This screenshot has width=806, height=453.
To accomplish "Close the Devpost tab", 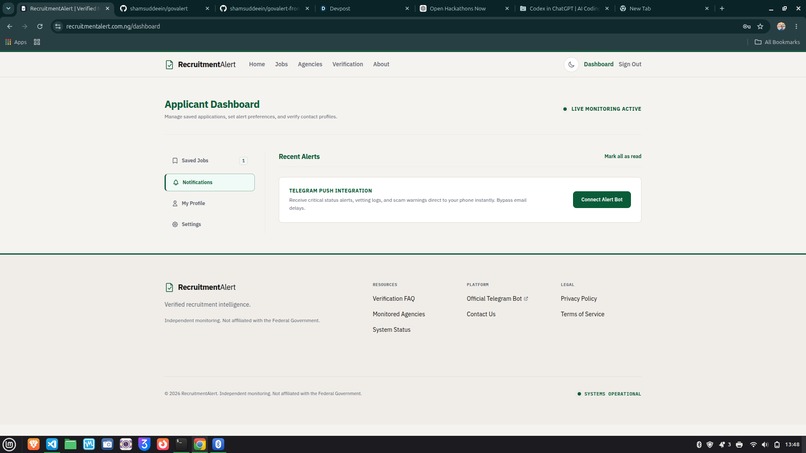I will pos(407,8).
